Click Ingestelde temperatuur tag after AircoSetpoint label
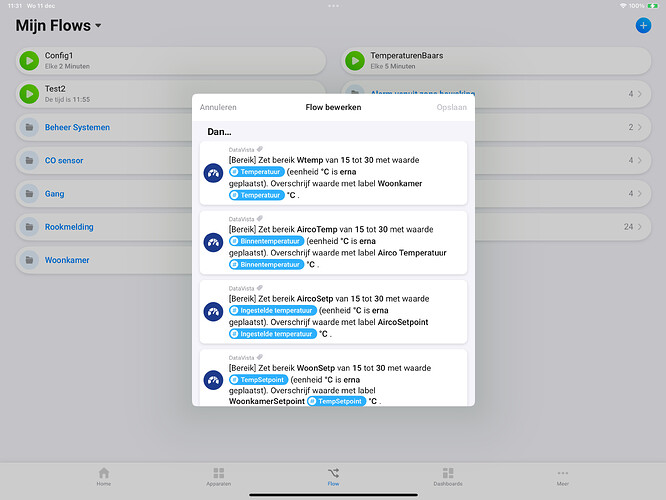This screenshot has width=666, height=500. 273,334
